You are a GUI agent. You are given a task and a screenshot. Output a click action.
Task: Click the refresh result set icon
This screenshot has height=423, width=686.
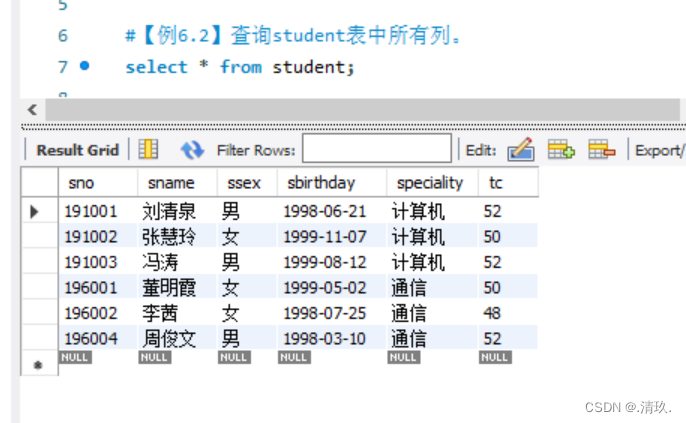click(192, 150)
